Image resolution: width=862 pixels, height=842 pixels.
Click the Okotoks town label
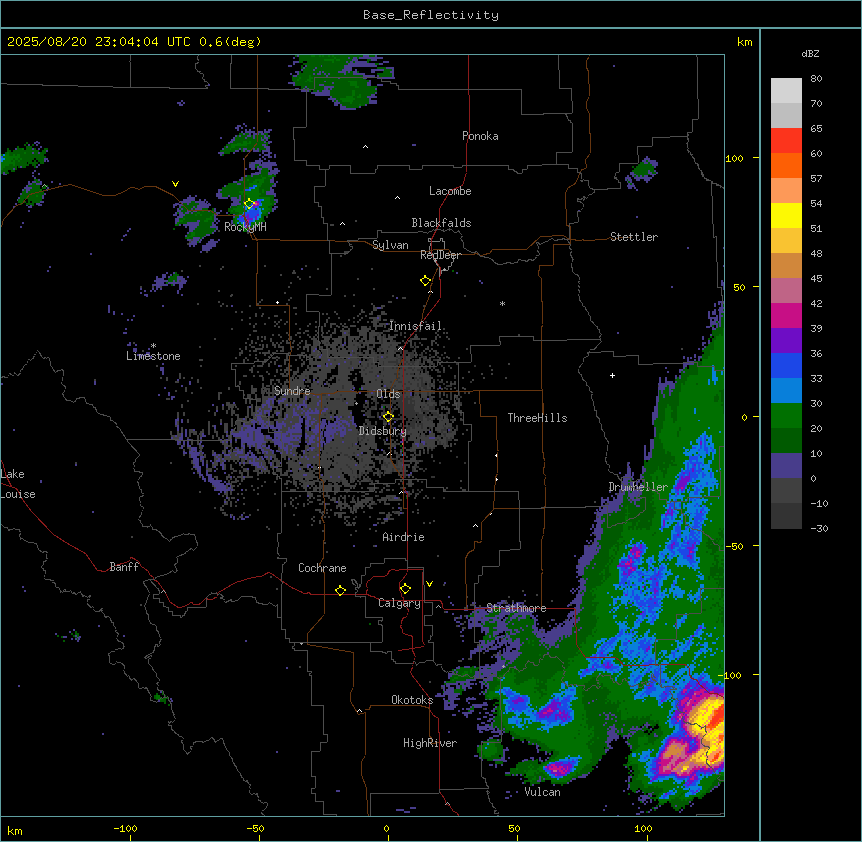point(412,700)
